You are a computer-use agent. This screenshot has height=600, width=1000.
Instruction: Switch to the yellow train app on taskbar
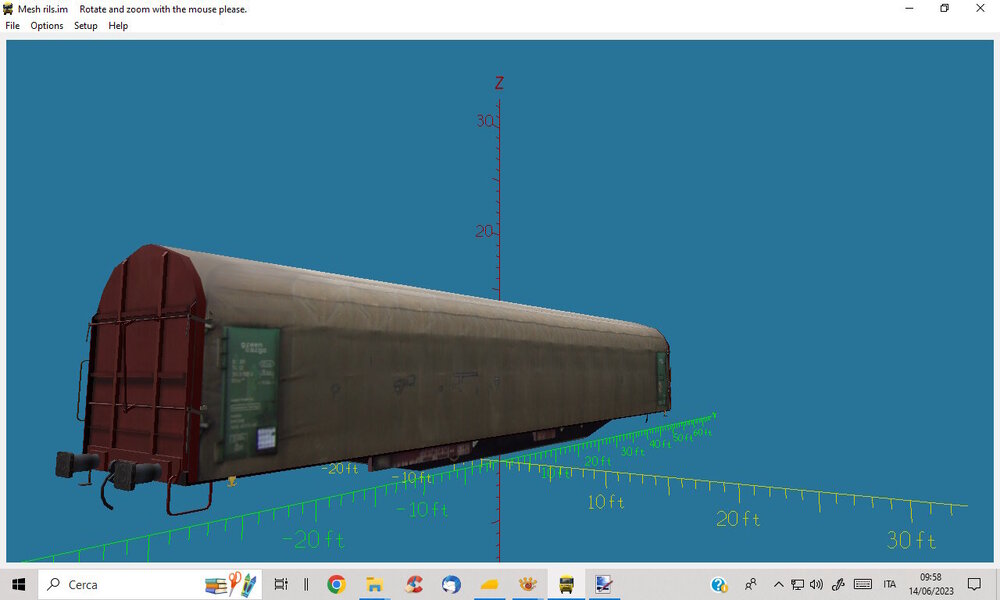[x=566, y=584]
